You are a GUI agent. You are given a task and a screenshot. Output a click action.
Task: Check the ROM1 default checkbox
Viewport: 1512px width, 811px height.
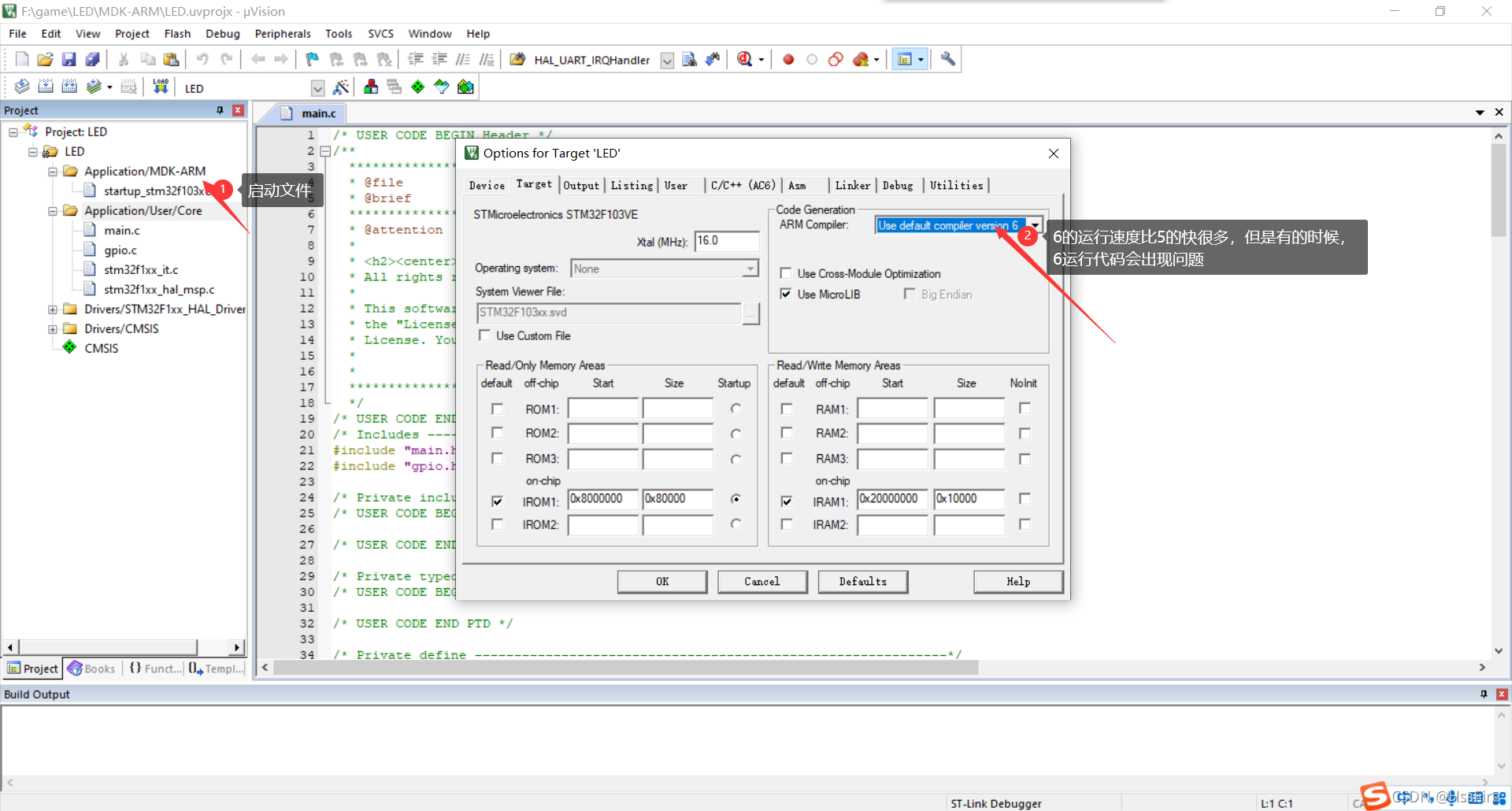click(x=497, y=409)
